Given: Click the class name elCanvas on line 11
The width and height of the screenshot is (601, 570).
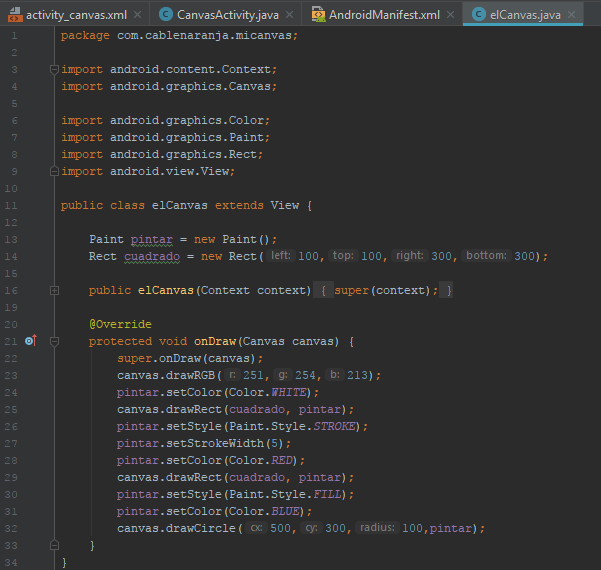Looking at the screenshot, I should tap(179, 205).
